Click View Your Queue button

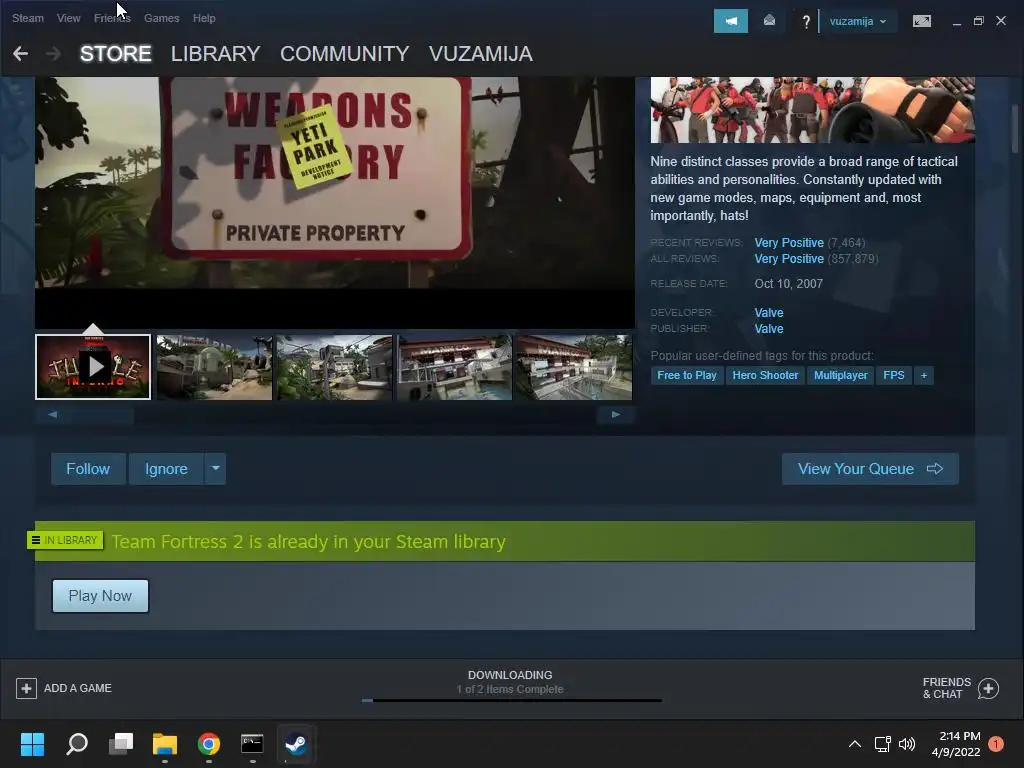[870, 468]
